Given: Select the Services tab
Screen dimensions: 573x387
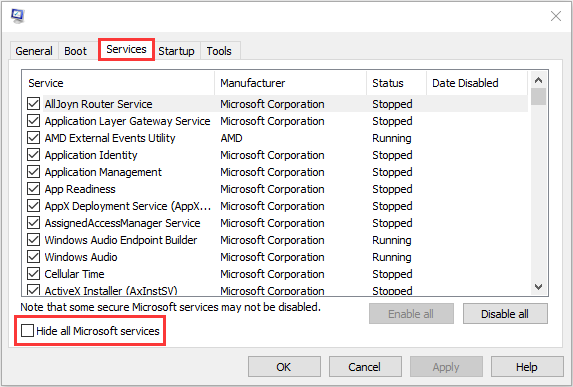Looking at the screenshot, I should pyautogui.click(x=126, y=49).
